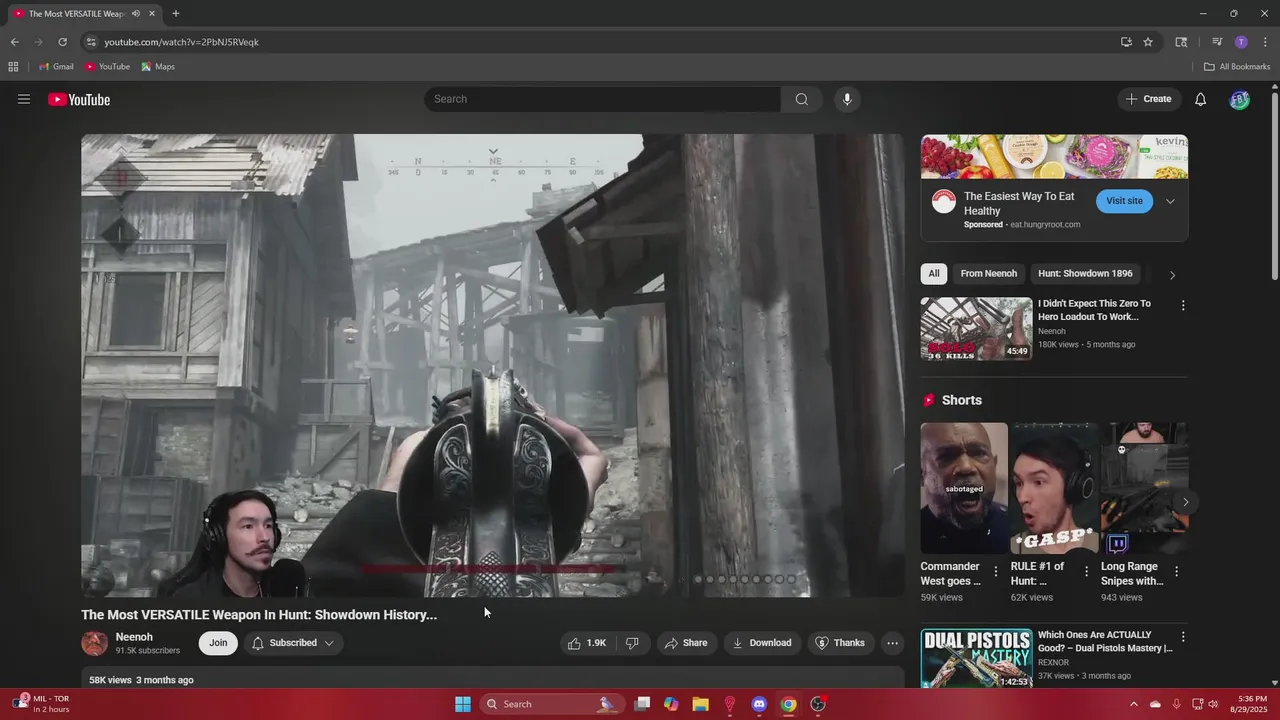
Task: Open Long Range Snipes short title
Action: [x=1132, y=573]
